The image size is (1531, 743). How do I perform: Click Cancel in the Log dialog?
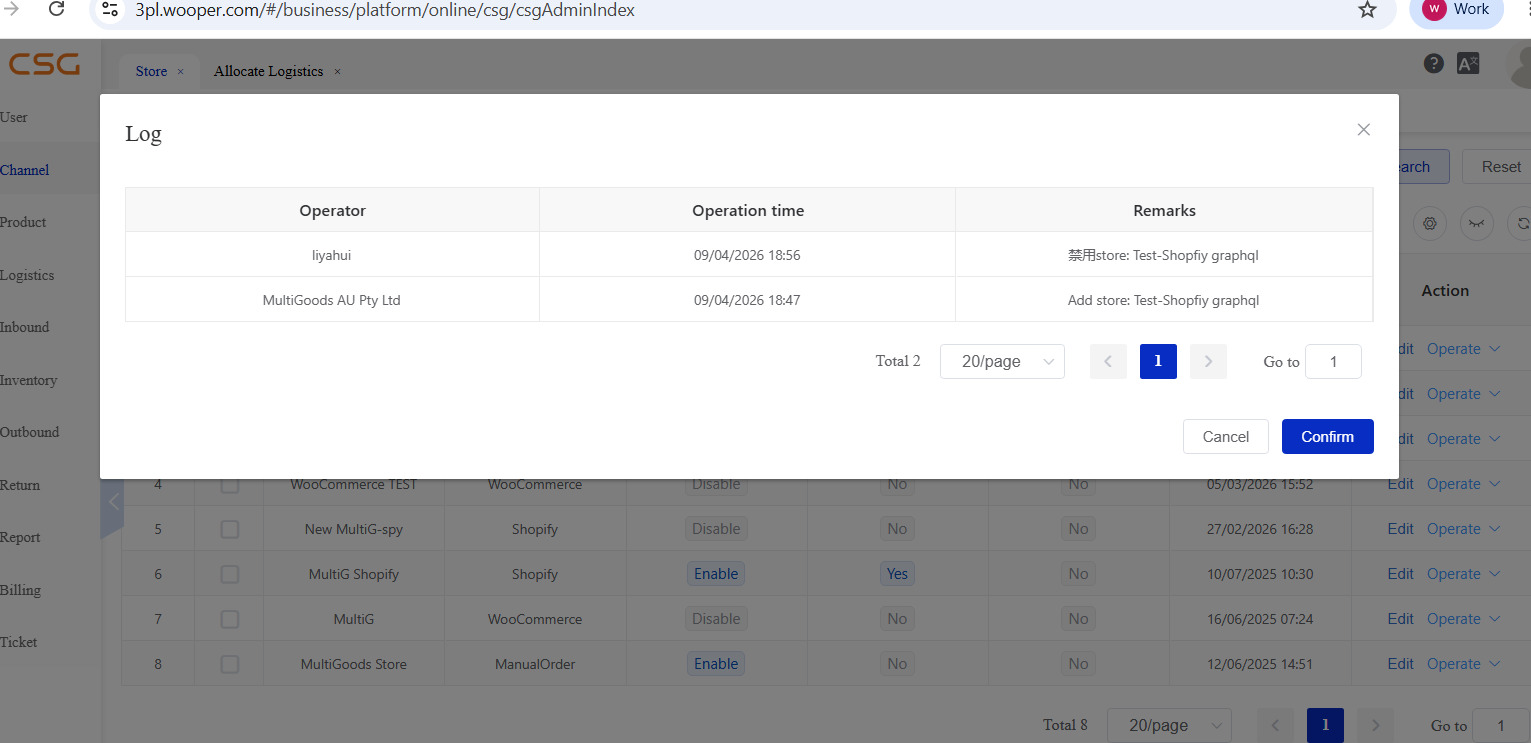(x=1225, y=436)
